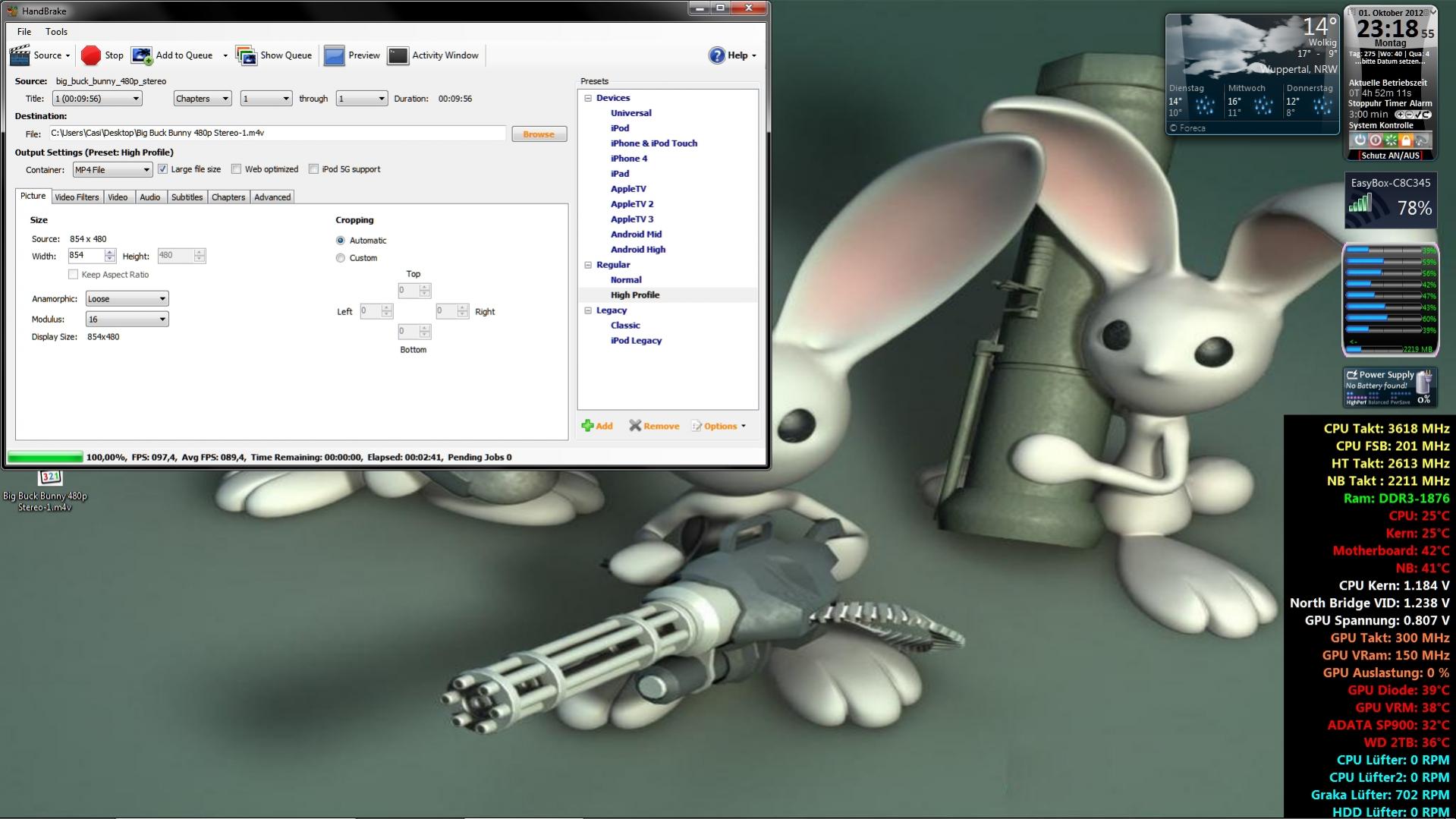Switch to the Video Filters tab
This screenshot has height=819, width=1456.
(x=77, y=197)
